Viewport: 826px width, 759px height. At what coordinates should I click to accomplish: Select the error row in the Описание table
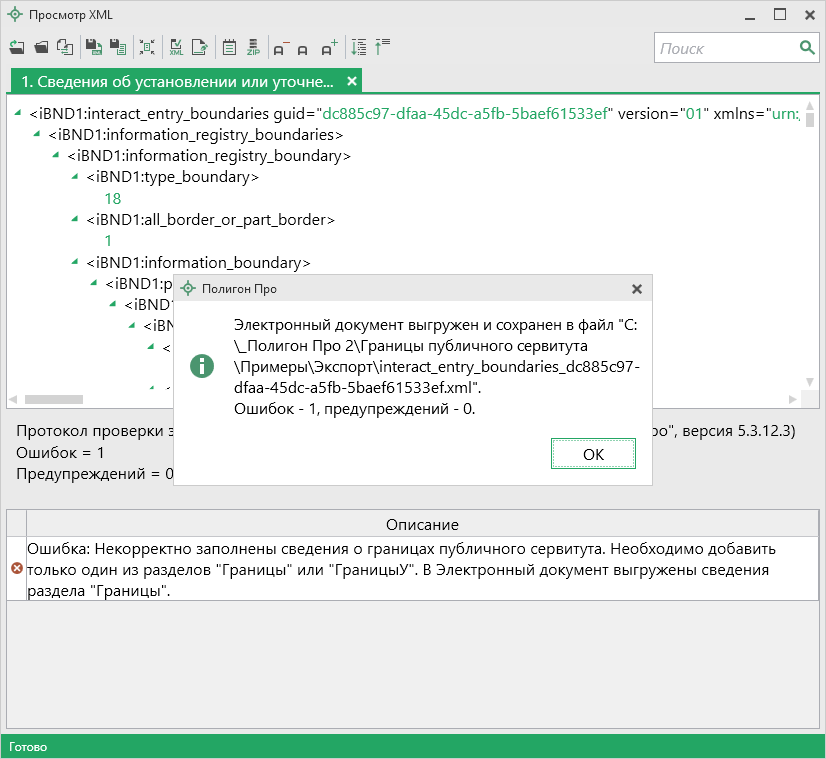point(400,568)
